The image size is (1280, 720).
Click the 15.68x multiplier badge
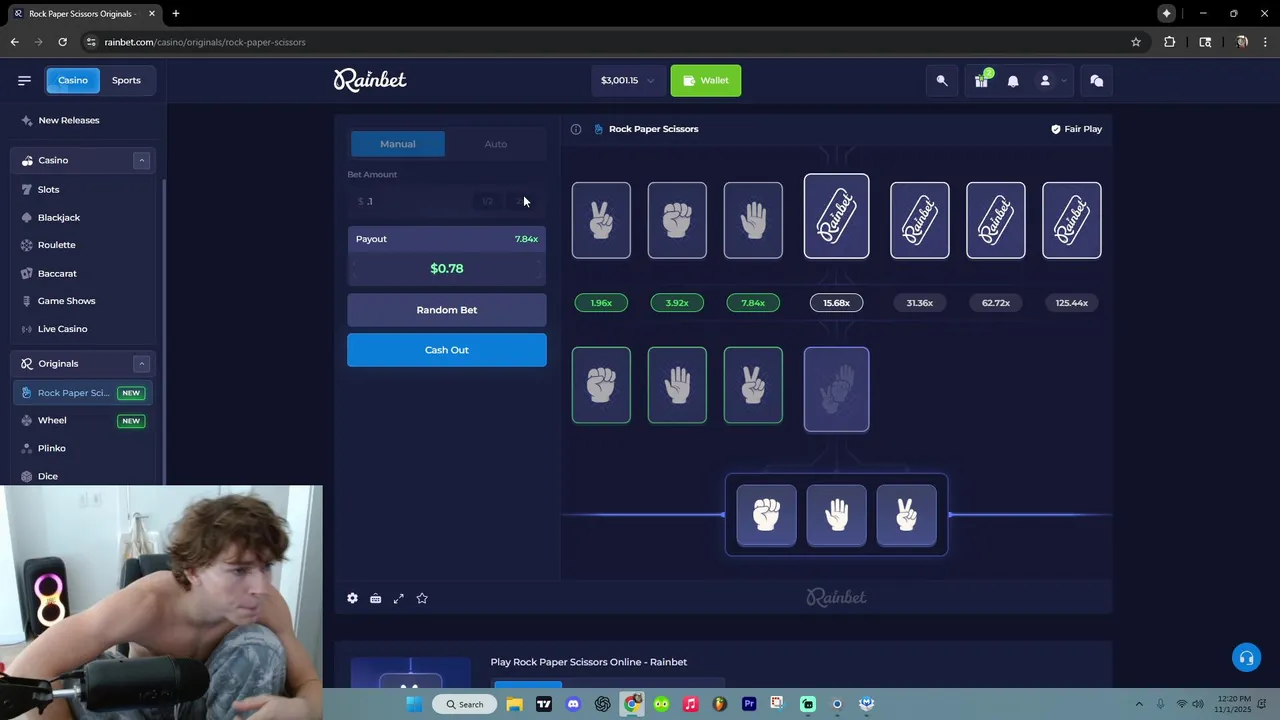point(836,303)
